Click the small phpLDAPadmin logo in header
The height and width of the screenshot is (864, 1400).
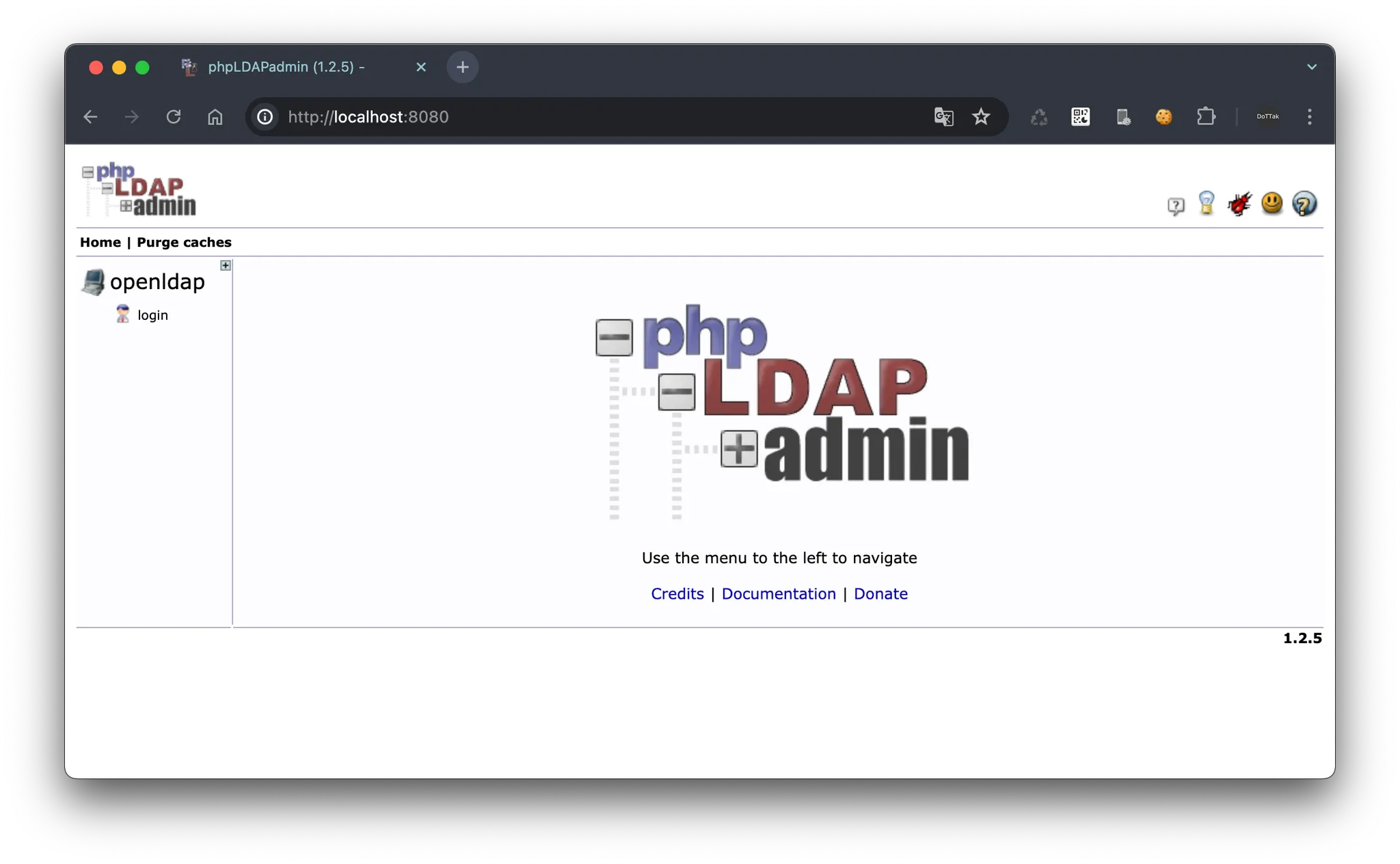tap(139, 189)
